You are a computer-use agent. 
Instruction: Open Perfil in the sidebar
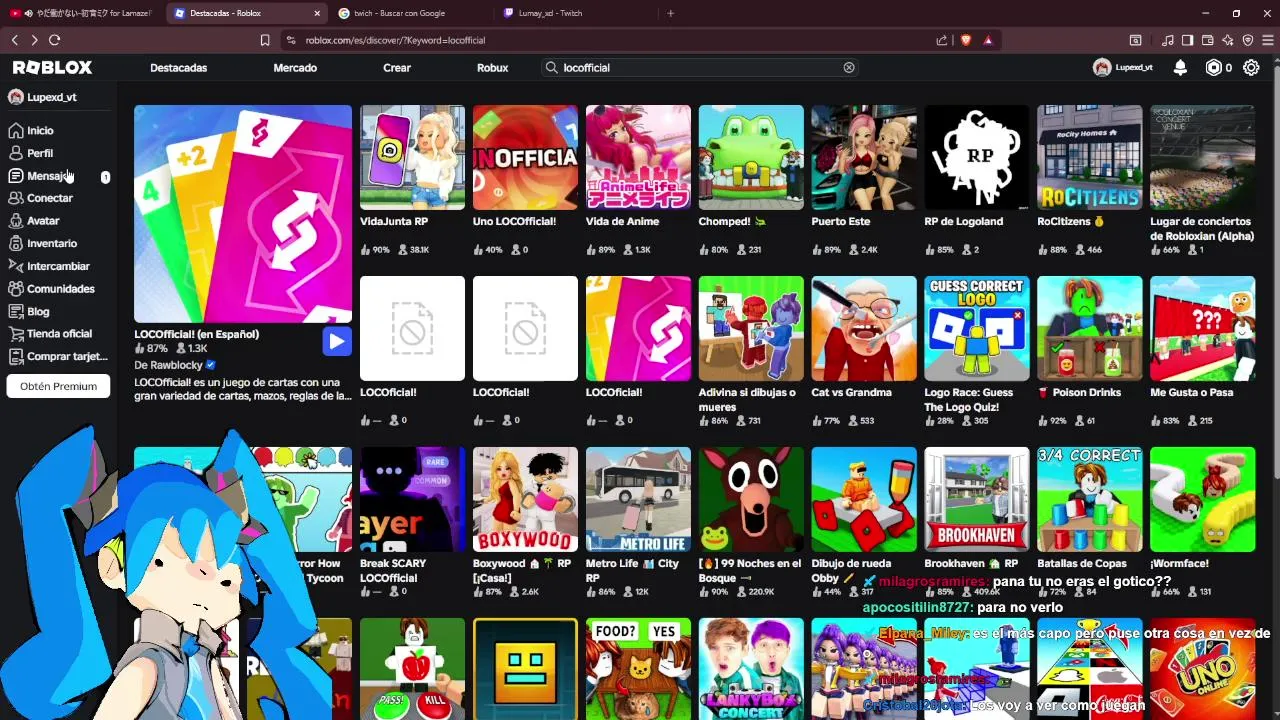click(x=40, y=153)
